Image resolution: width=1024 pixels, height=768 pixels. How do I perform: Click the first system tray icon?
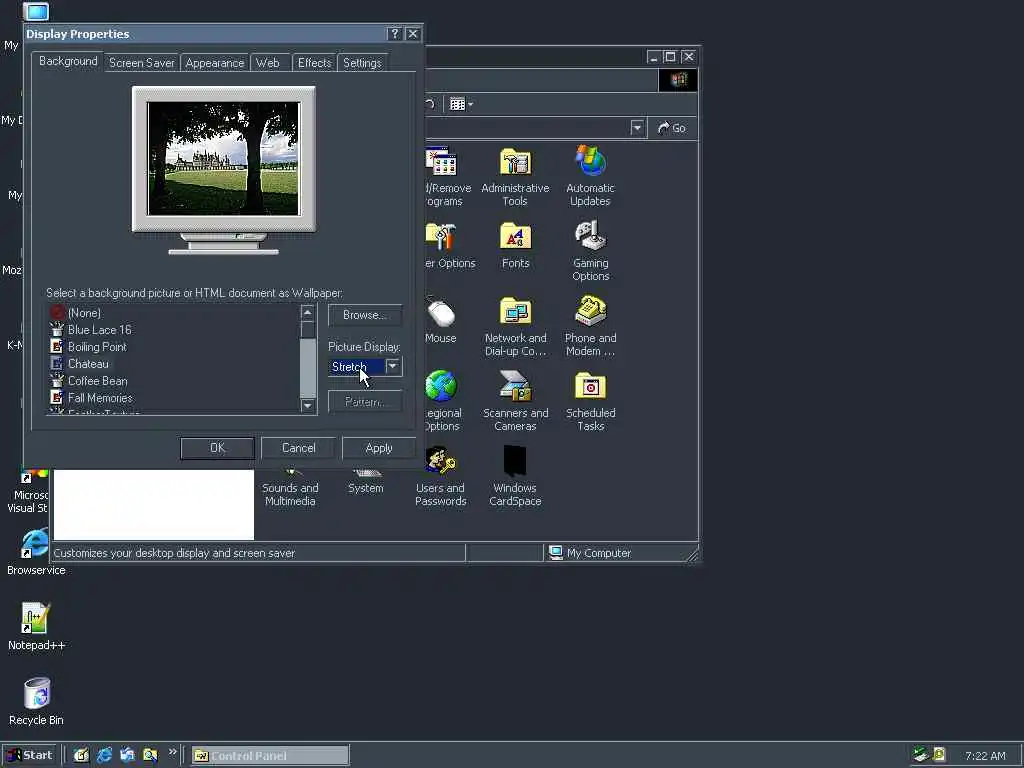coord(921,755)
